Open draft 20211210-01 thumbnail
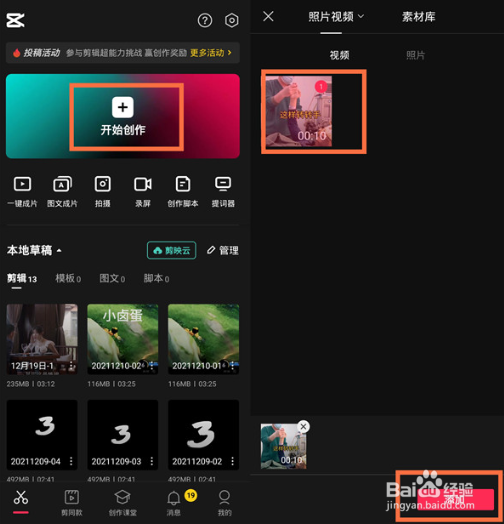This screenshot has width=504, height=524. pyautogui.click(x=204, y=339)
